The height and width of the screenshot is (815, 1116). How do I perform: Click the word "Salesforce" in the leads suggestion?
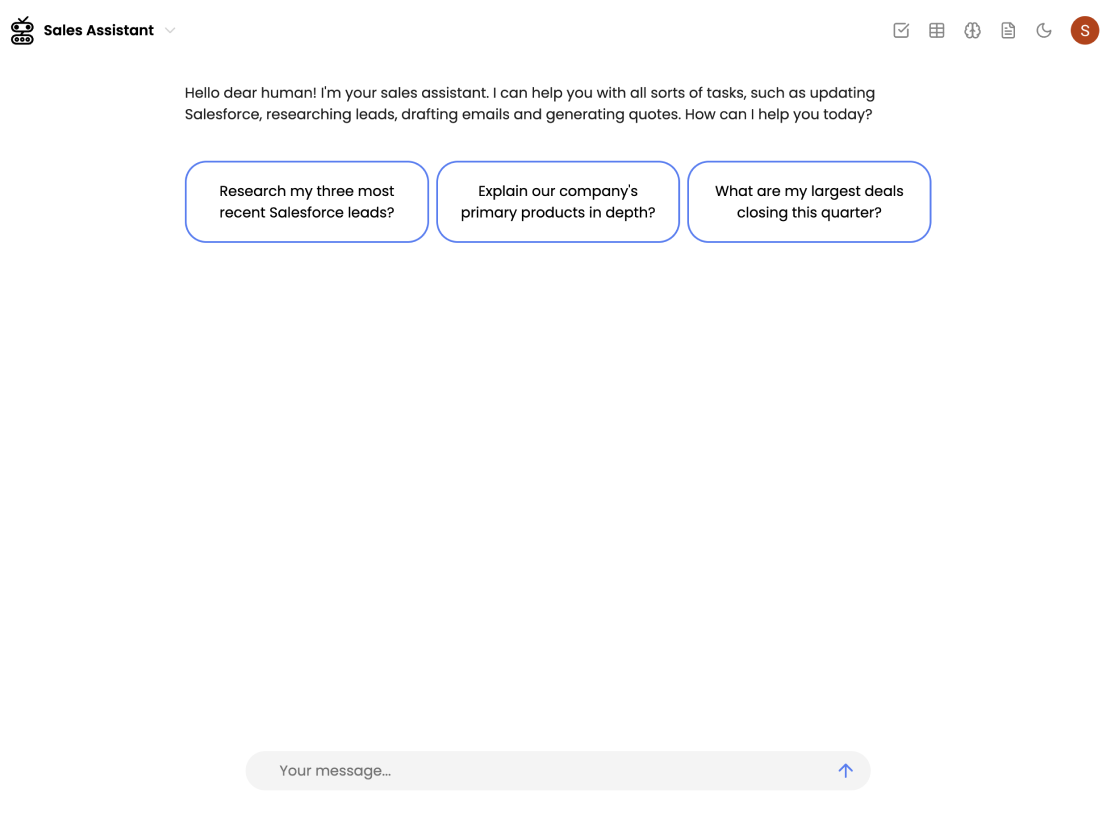point(309,213)
